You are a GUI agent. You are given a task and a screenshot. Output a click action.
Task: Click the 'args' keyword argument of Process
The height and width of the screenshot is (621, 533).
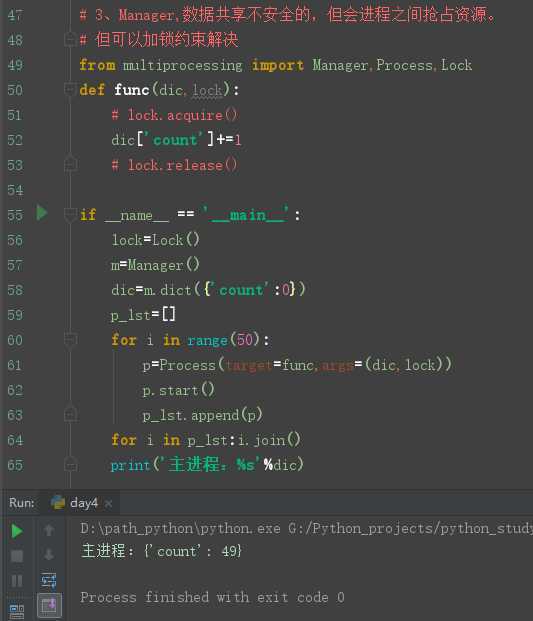point(337,366)
